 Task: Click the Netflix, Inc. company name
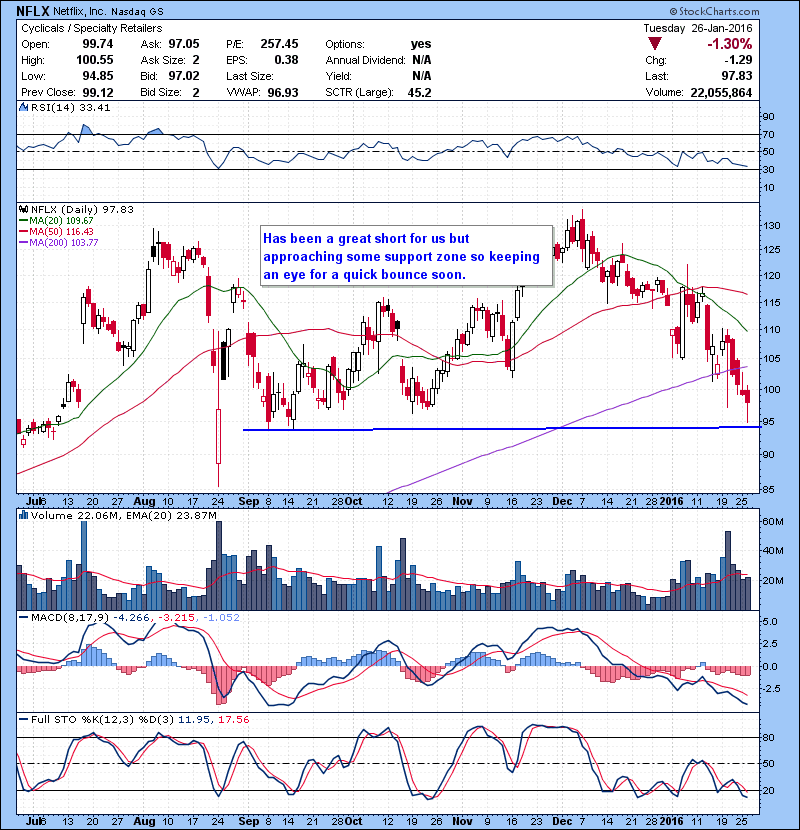82,11
